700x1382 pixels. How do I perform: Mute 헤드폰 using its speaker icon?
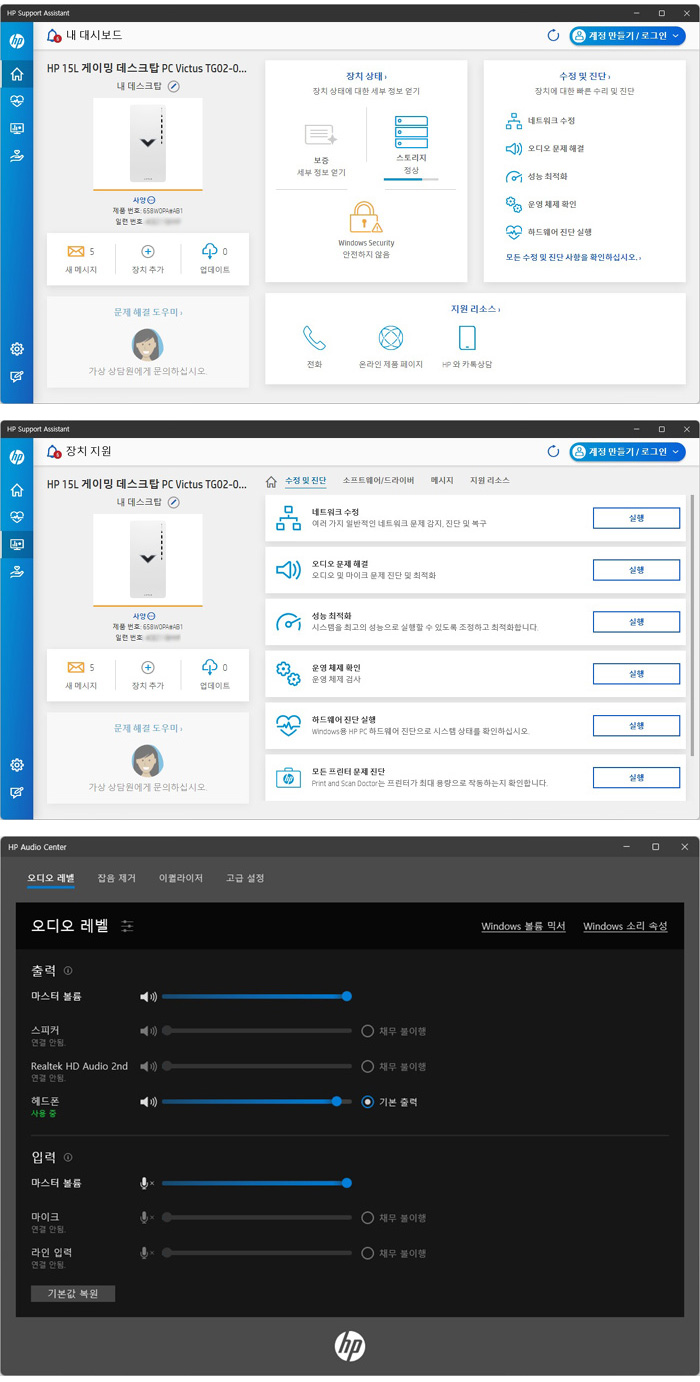pos(148,1102)
